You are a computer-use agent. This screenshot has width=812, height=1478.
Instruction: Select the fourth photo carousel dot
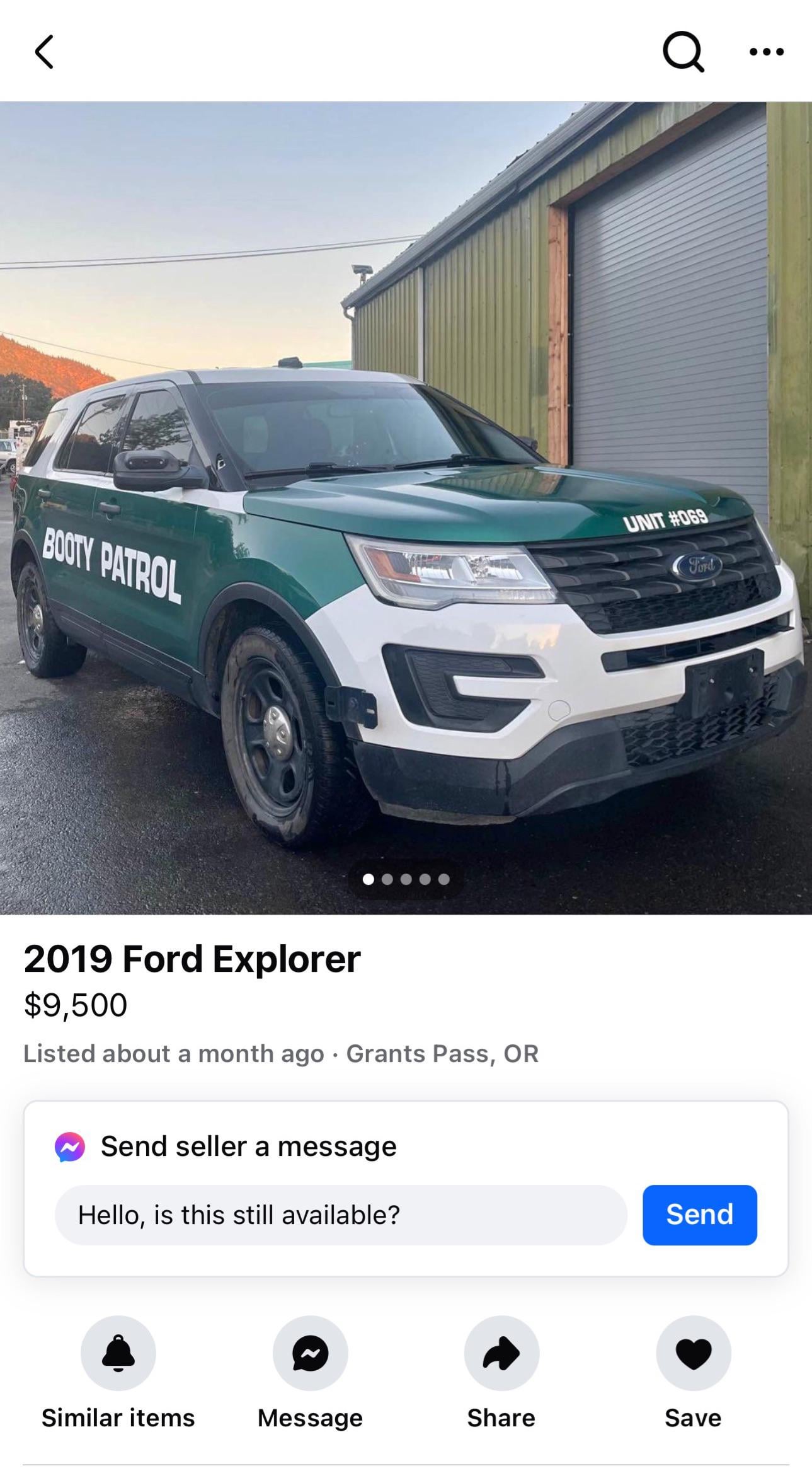(425, 879)
